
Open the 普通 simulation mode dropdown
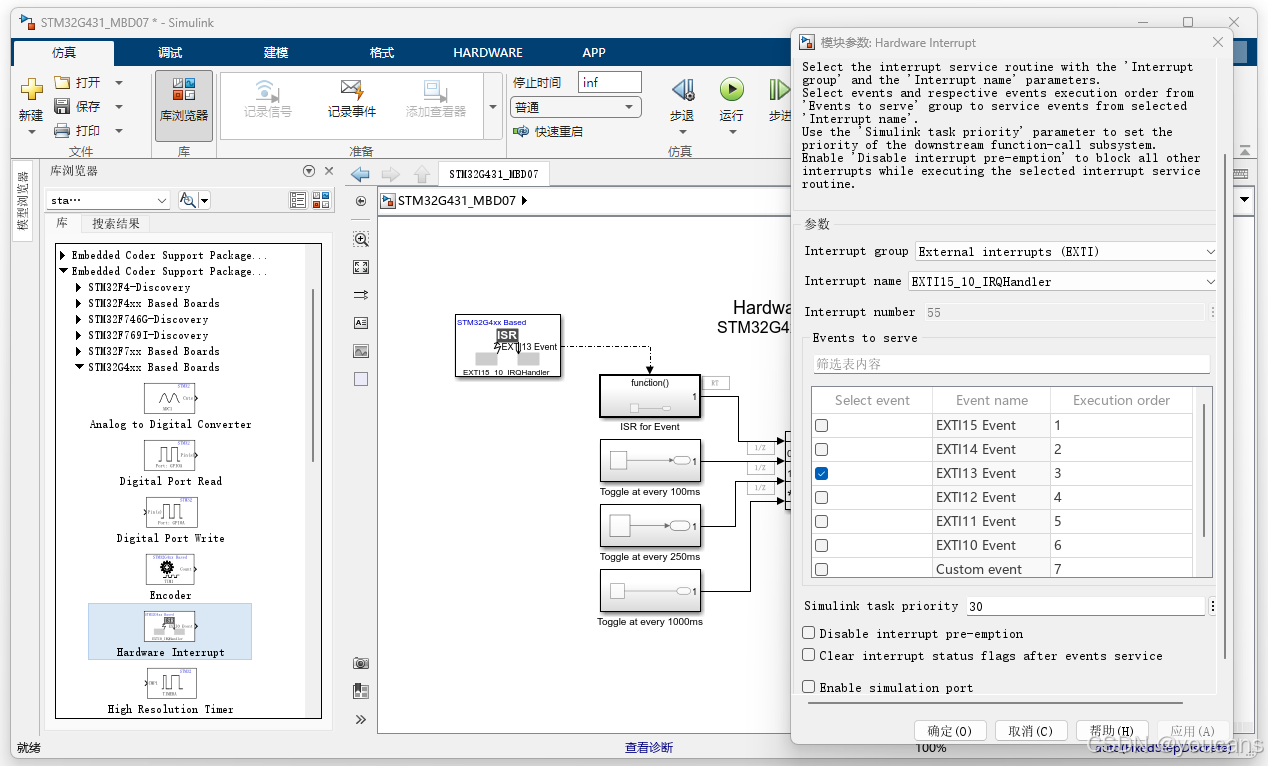575,107
